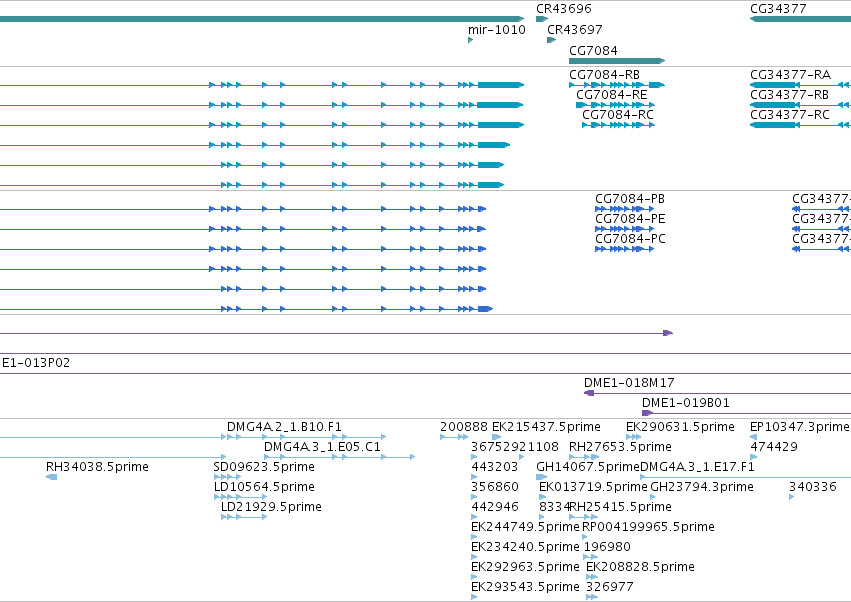Click the 474429 feature label
The image size is (851, 602).
point(773,447)
